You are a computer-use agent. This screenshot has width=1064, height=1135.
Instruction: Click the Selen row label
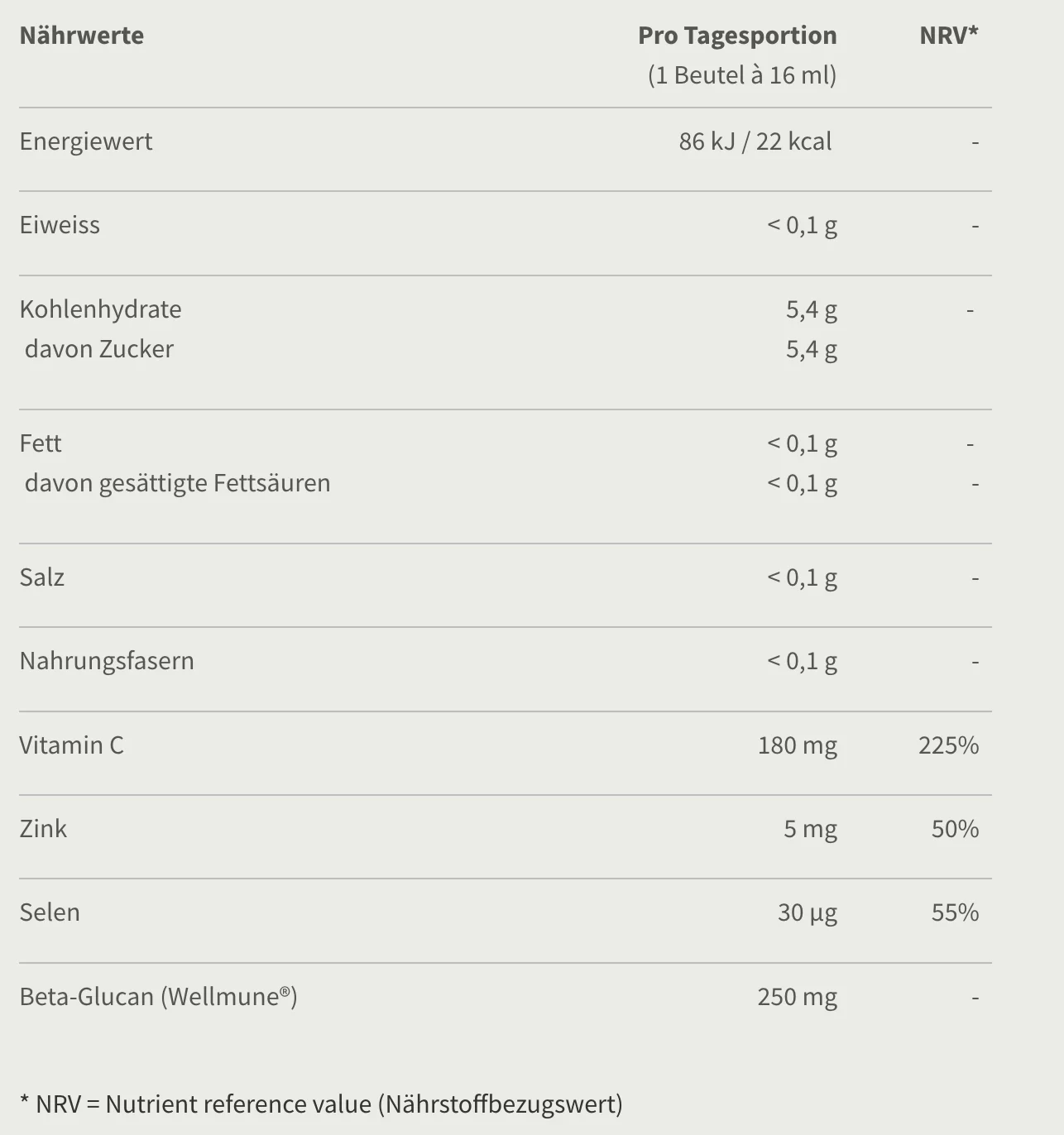(x=50, y=912)
